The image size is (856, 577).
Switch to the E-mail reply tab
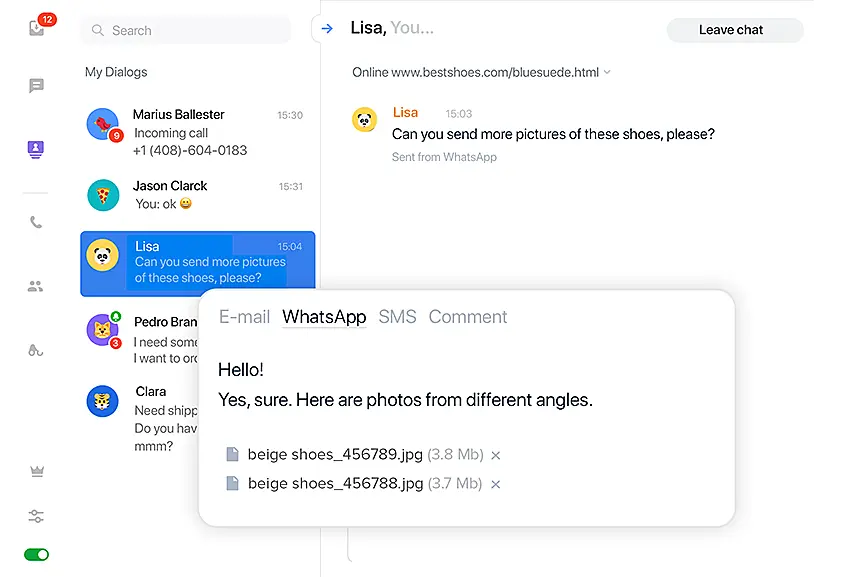point(244,316)
